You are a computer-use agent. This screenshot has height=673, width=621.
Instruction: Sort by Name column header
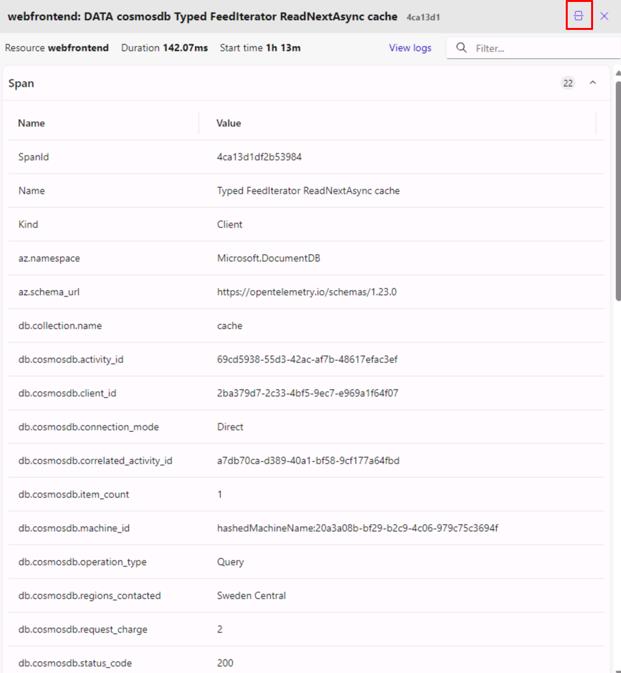[31, 123]
